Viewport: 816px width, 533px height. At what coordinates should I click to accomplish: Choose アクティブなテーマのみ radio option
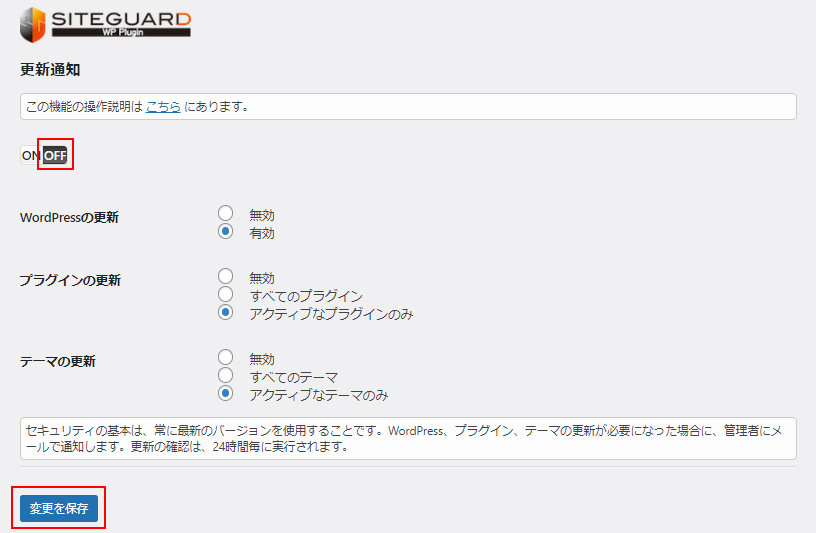(x=225, y=394)
